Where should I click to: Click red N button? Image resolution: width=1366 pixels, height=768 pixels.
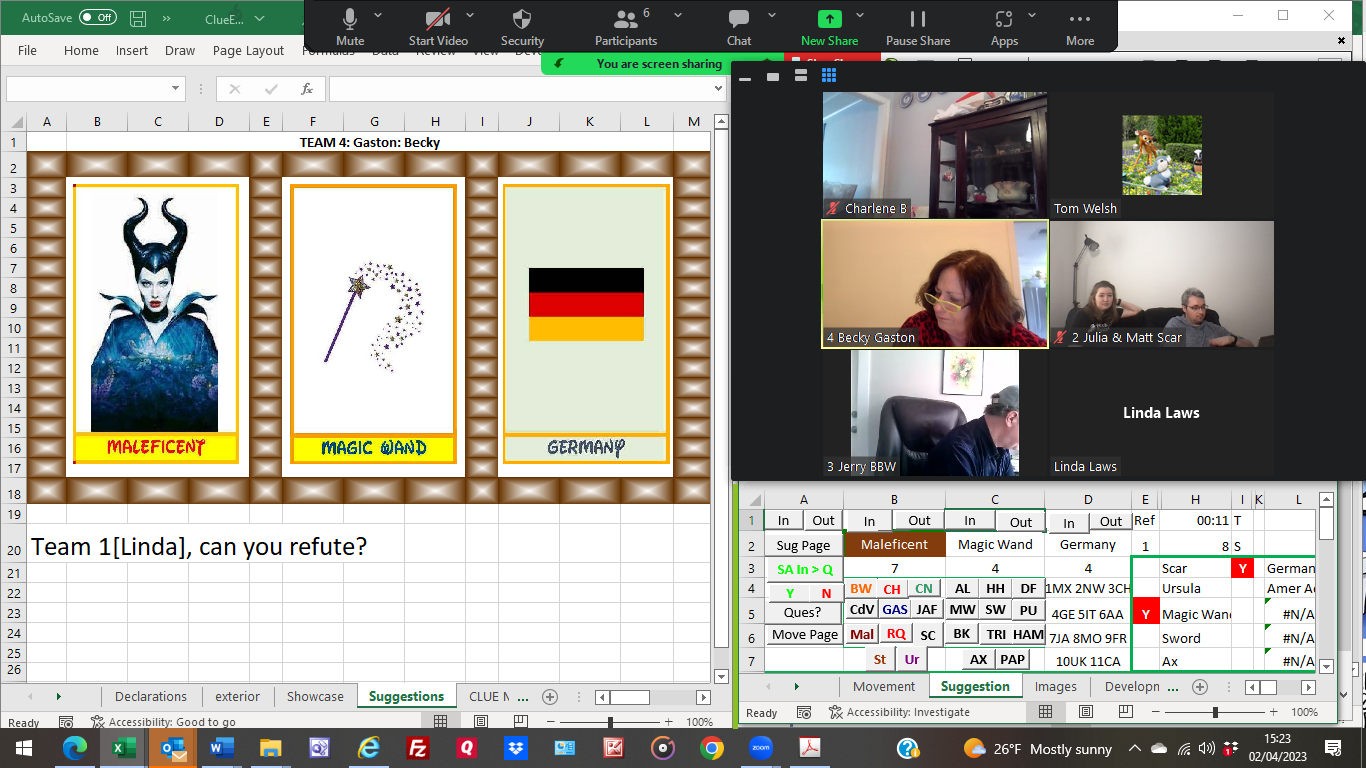tap(826, 593)
